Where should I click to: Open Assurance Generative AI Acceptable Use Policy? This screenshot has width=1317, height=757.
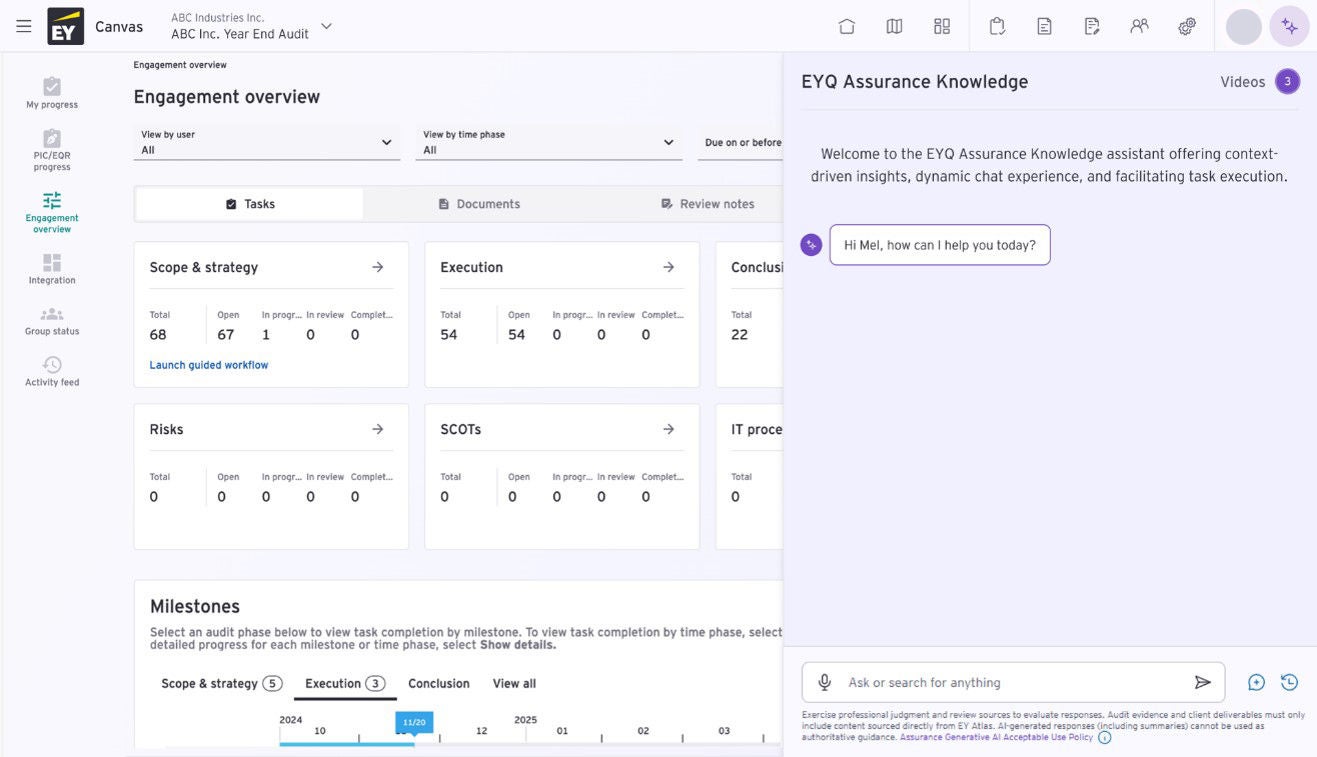pyautogui.click(x=996, y=737)
